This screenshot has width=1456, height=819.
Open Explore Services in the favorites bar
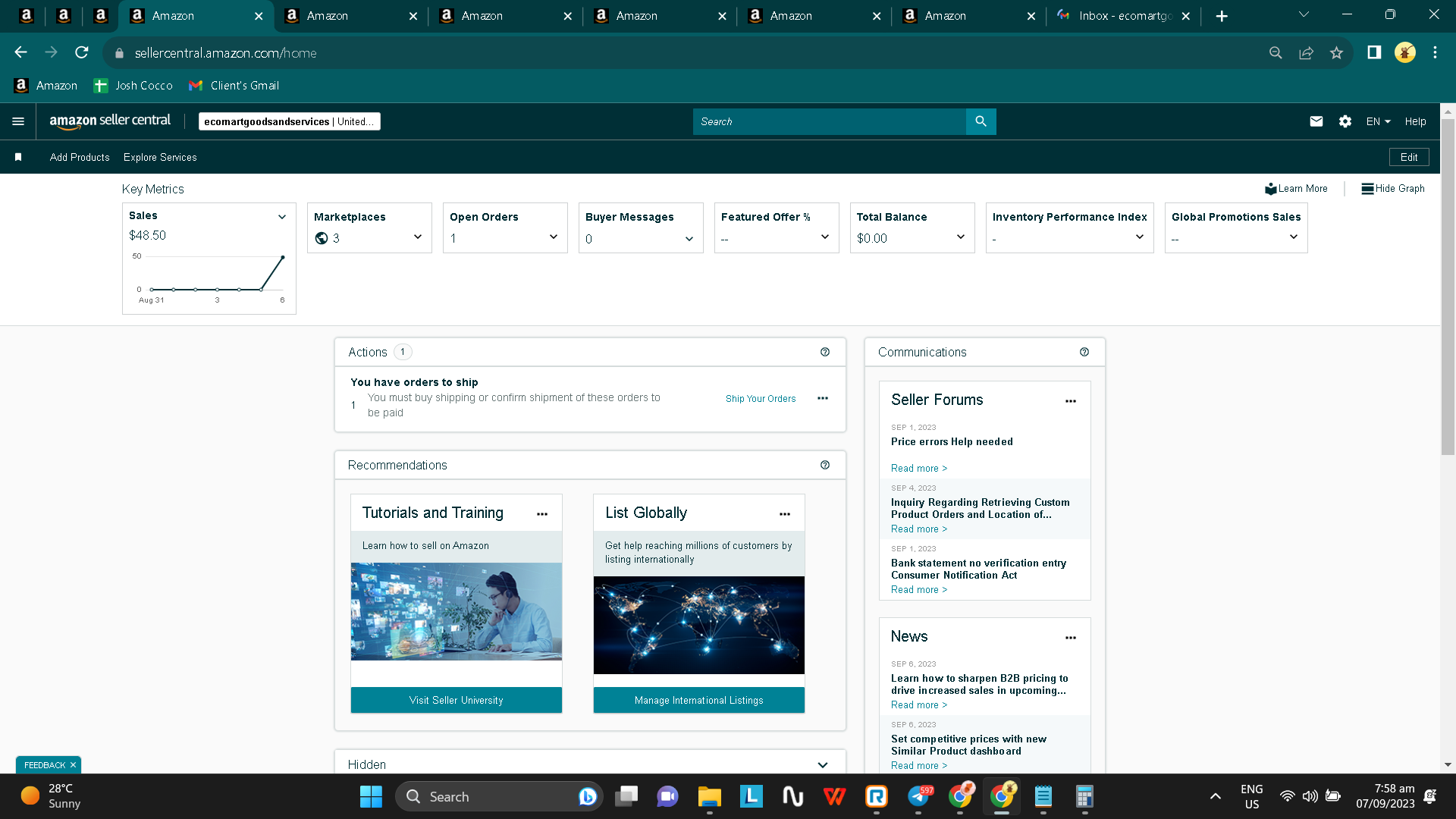(x=160, y=157)
